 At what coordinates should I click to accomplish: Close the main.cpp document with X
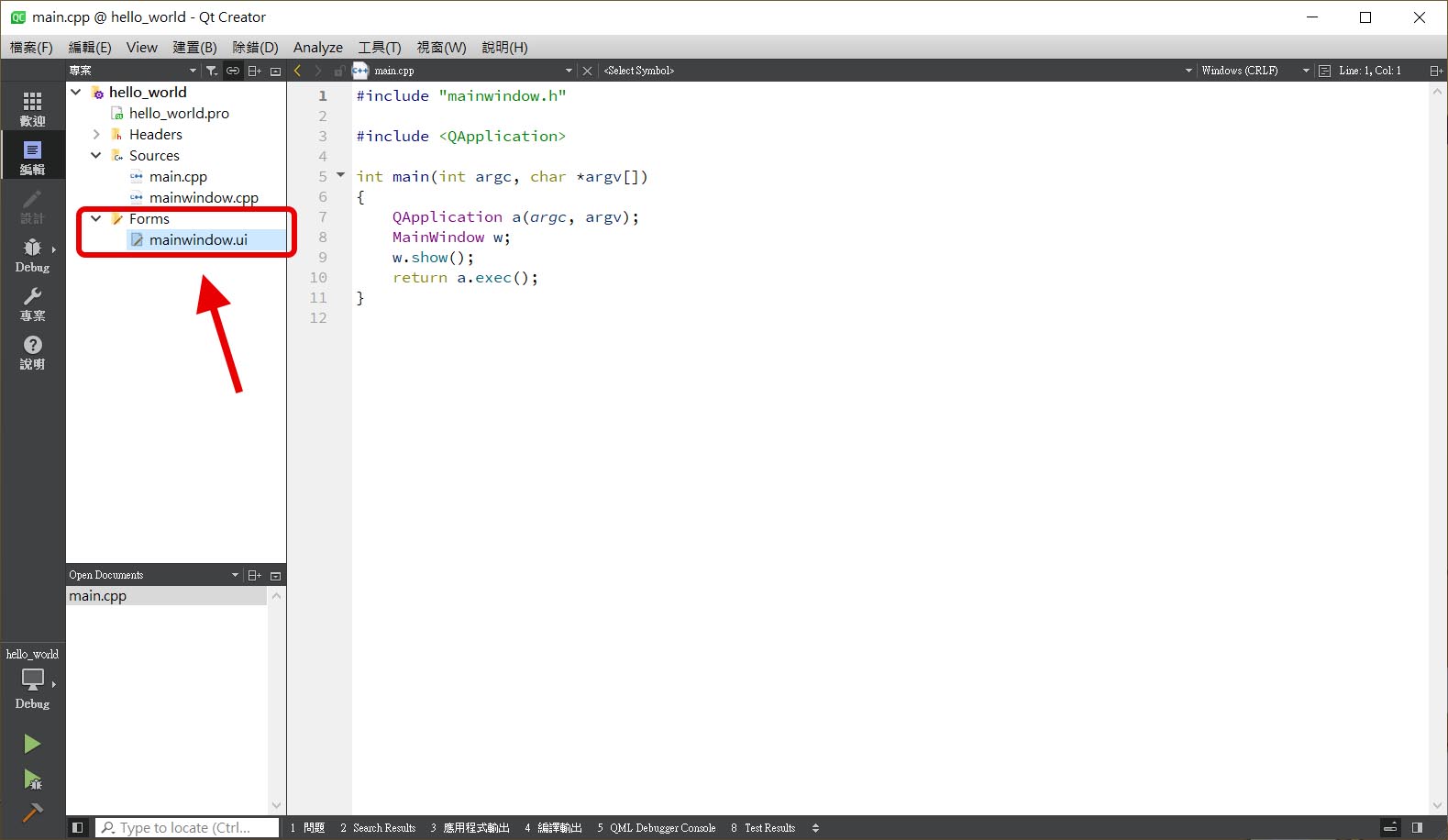pos(588,71)
